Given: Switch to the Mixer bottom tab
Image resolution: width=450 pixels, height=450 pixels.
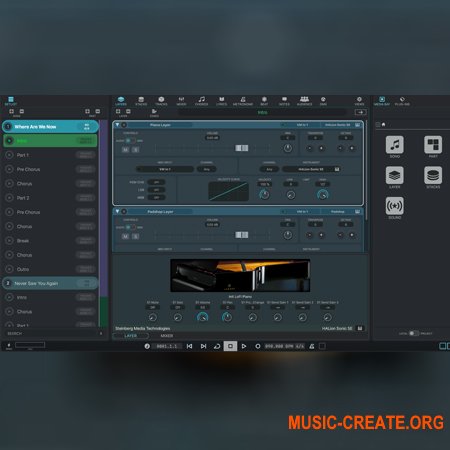Looking at the screenshot, I should pyautogui.click(x=167, y=336).
